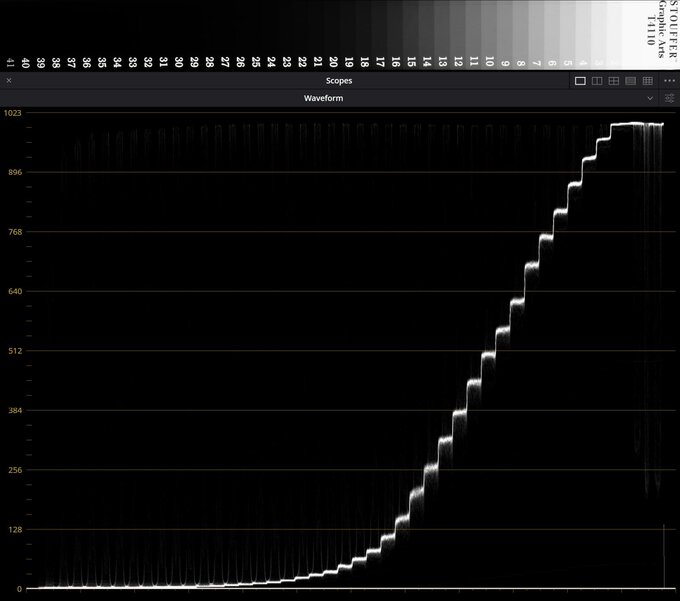Click step number 41 on the wedge
This screenshot has width=680, height=601.
(10, 62)
